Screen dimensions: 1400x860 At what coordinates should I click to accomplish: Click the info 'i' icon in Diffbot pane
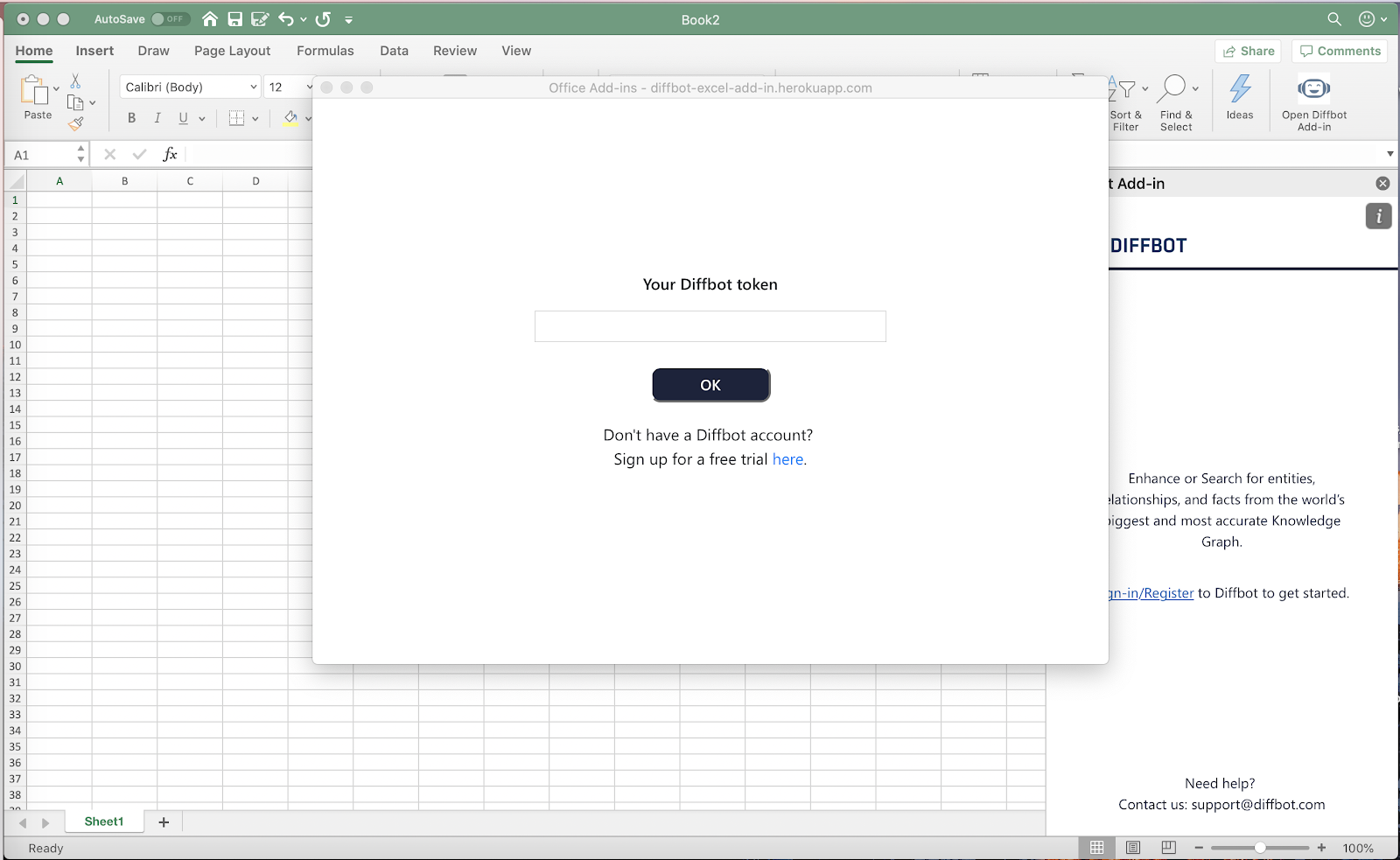(x=1378, y=216)
